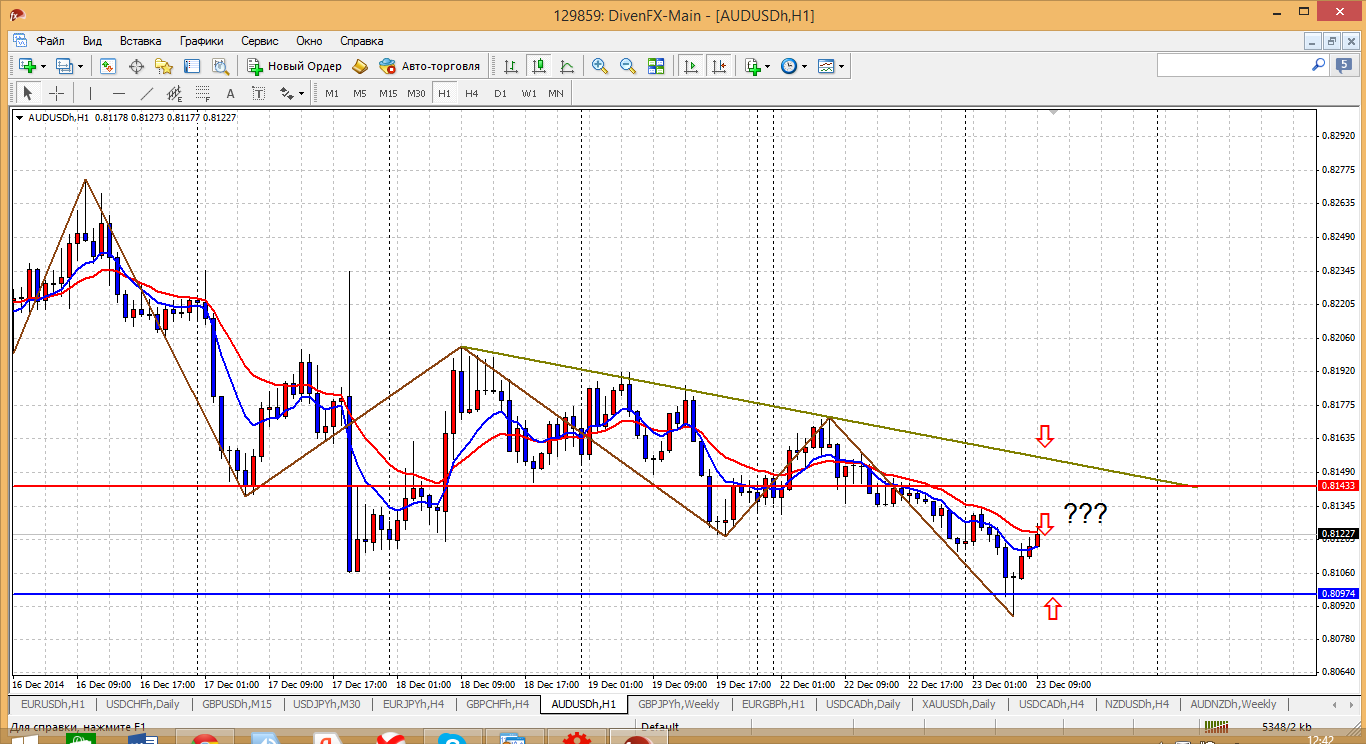Image resolution: width=1369 pixels, height=744 pixels.
Task: Select the arrow cursor tool
Action: coord(28,93)
